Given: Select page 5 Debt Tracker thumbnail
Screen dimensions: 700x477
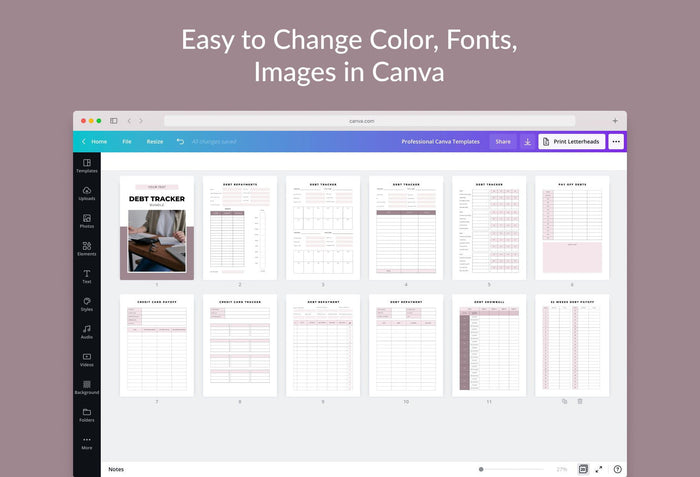Looking at the screenshot, I should coord(489,228).
